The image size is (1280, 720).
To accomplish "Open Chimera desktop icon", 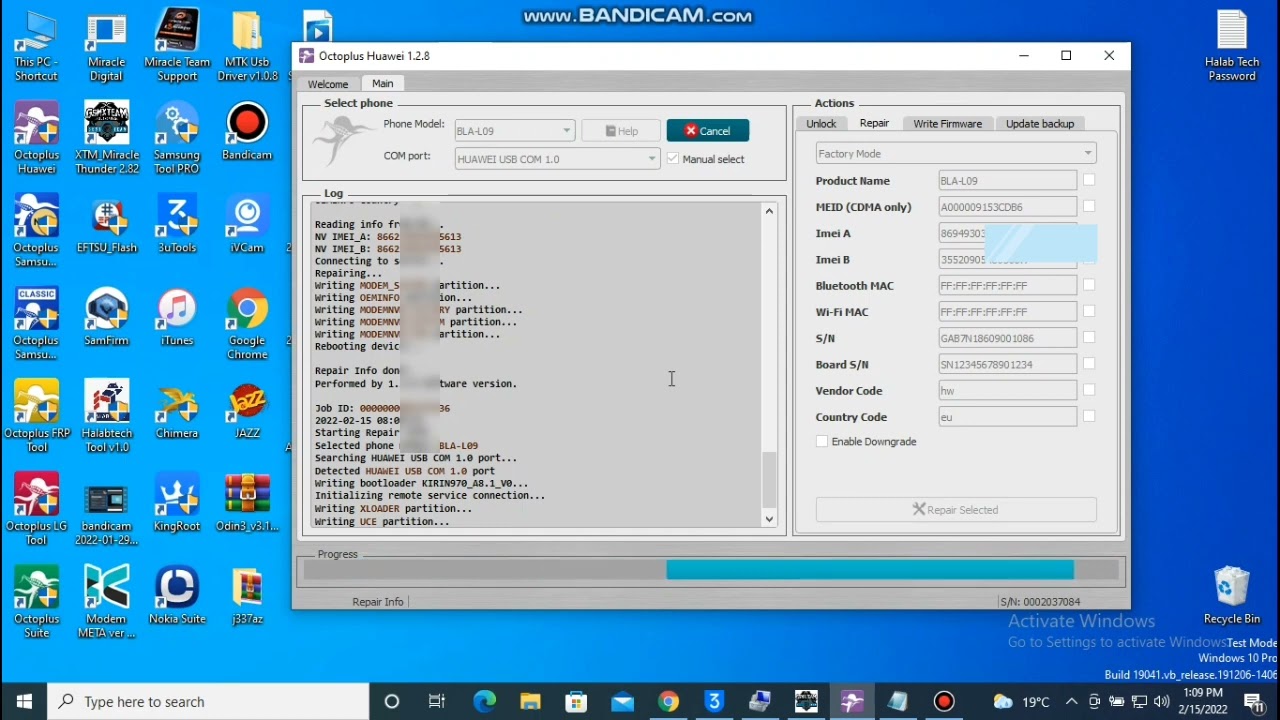I will [x=177, y=410].
